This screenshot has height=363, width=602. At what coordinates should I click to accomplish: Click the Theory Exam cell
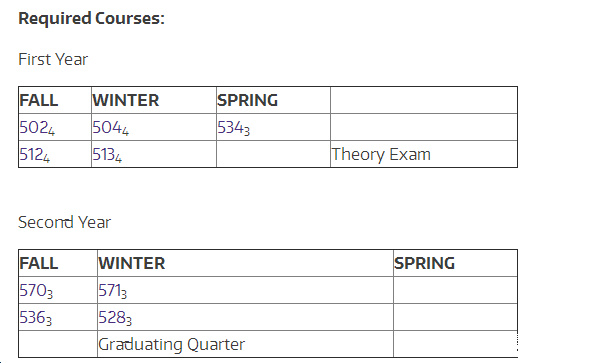(x=424, y=154)
